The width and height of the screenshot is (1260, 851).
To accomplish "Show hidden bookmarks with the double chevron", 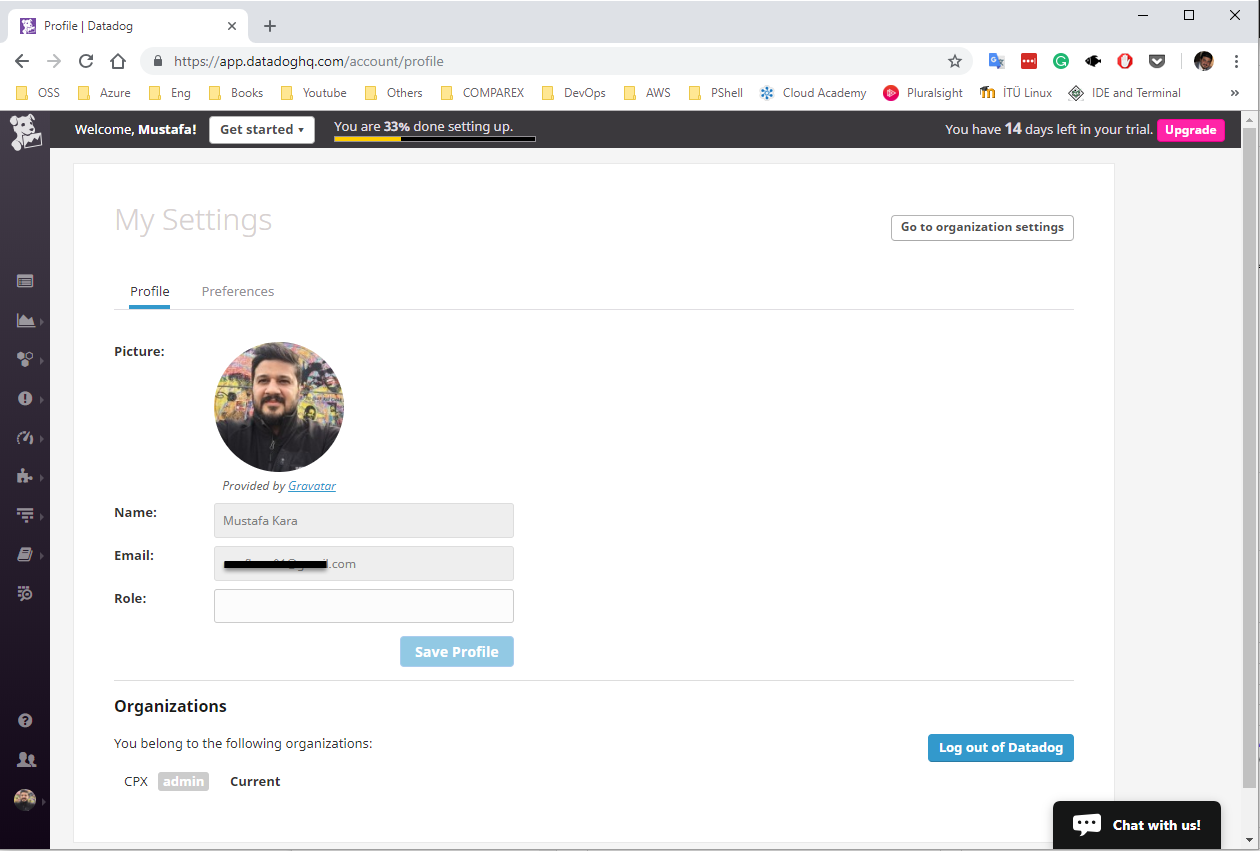I will tap(1235, 93).
